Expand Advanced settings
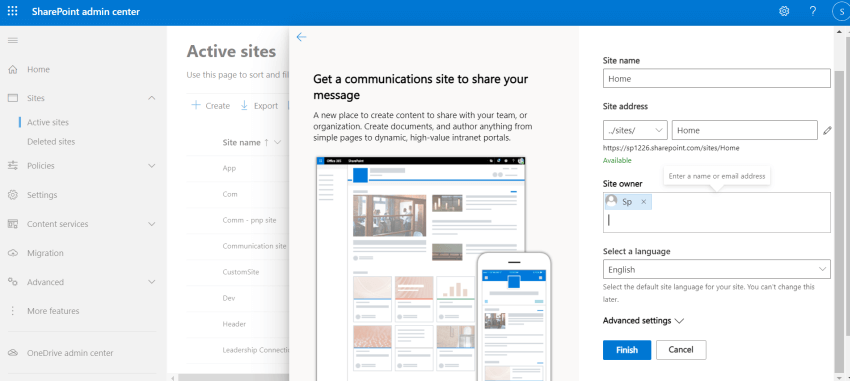Screen dimensions: 850x381 click(x=643, y=321)
